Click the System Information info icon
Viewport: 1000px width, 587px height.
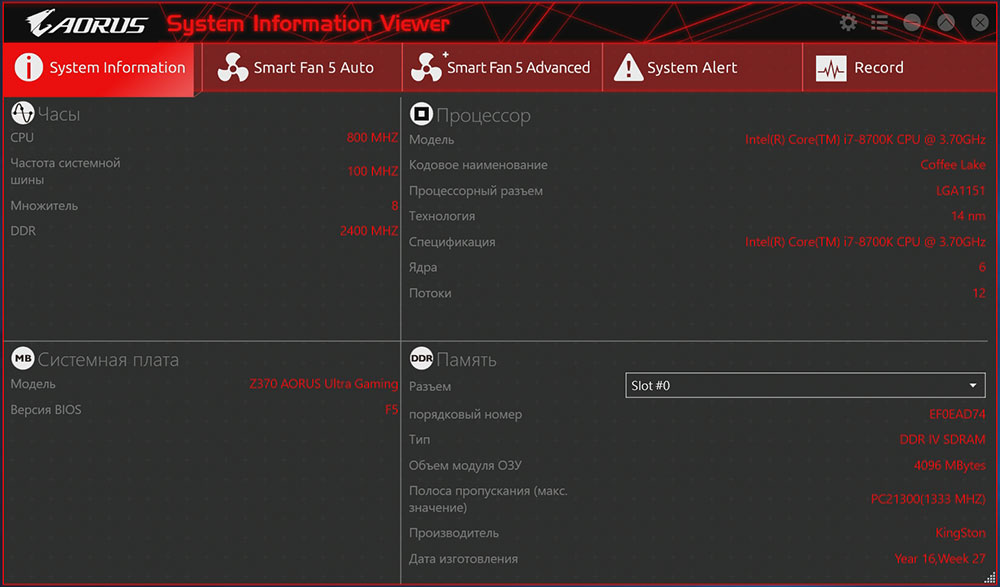(x=29, y=67)
